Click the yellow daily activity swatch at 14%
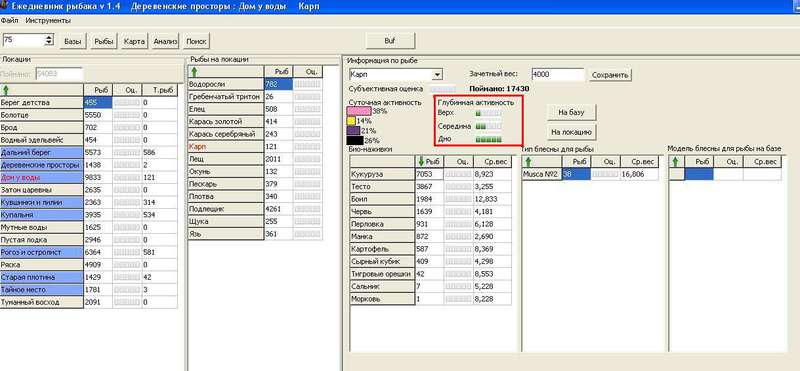 coord(351,121)
